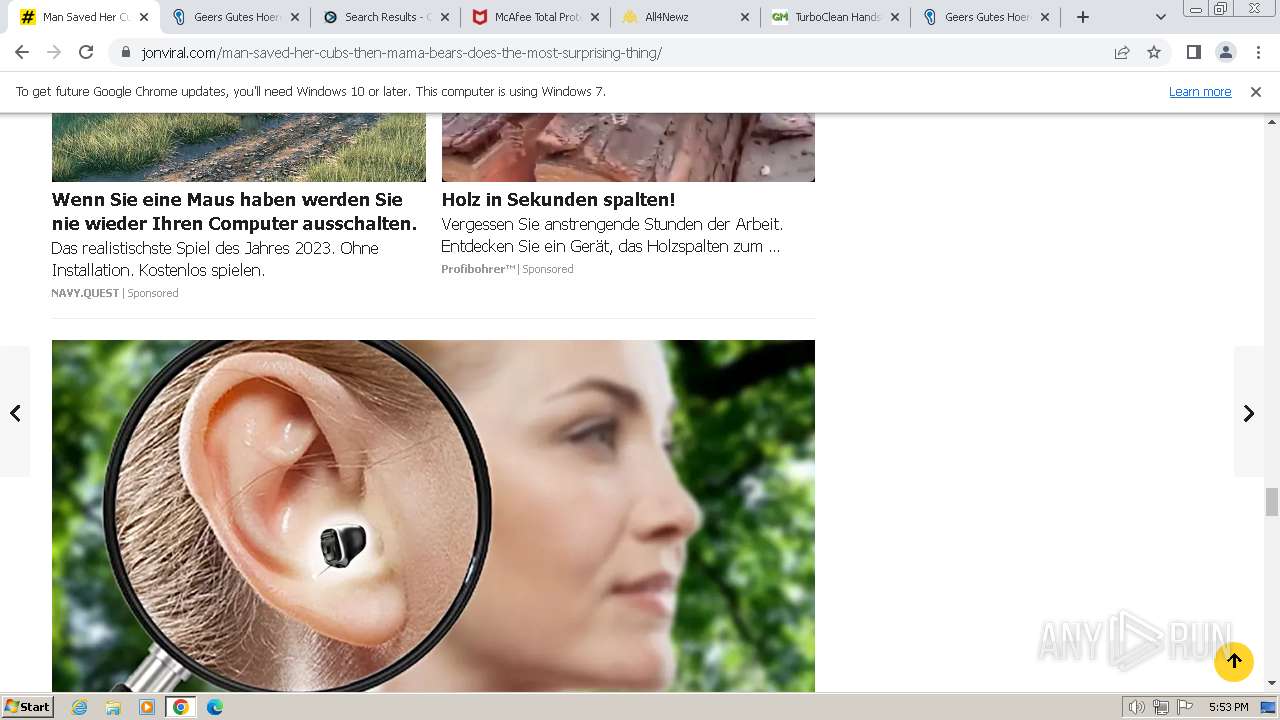Screen dimensions: 1280x720
Task: Click the page vertical scrollbar thumb
Action: 1272,501
